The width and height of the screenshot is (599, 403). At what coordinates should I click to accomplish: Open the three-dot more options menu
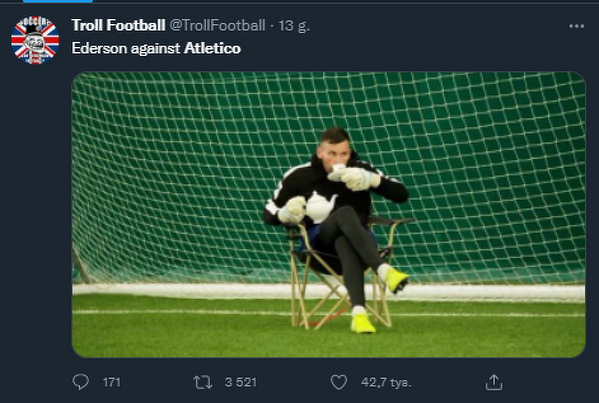pos(576,26)
